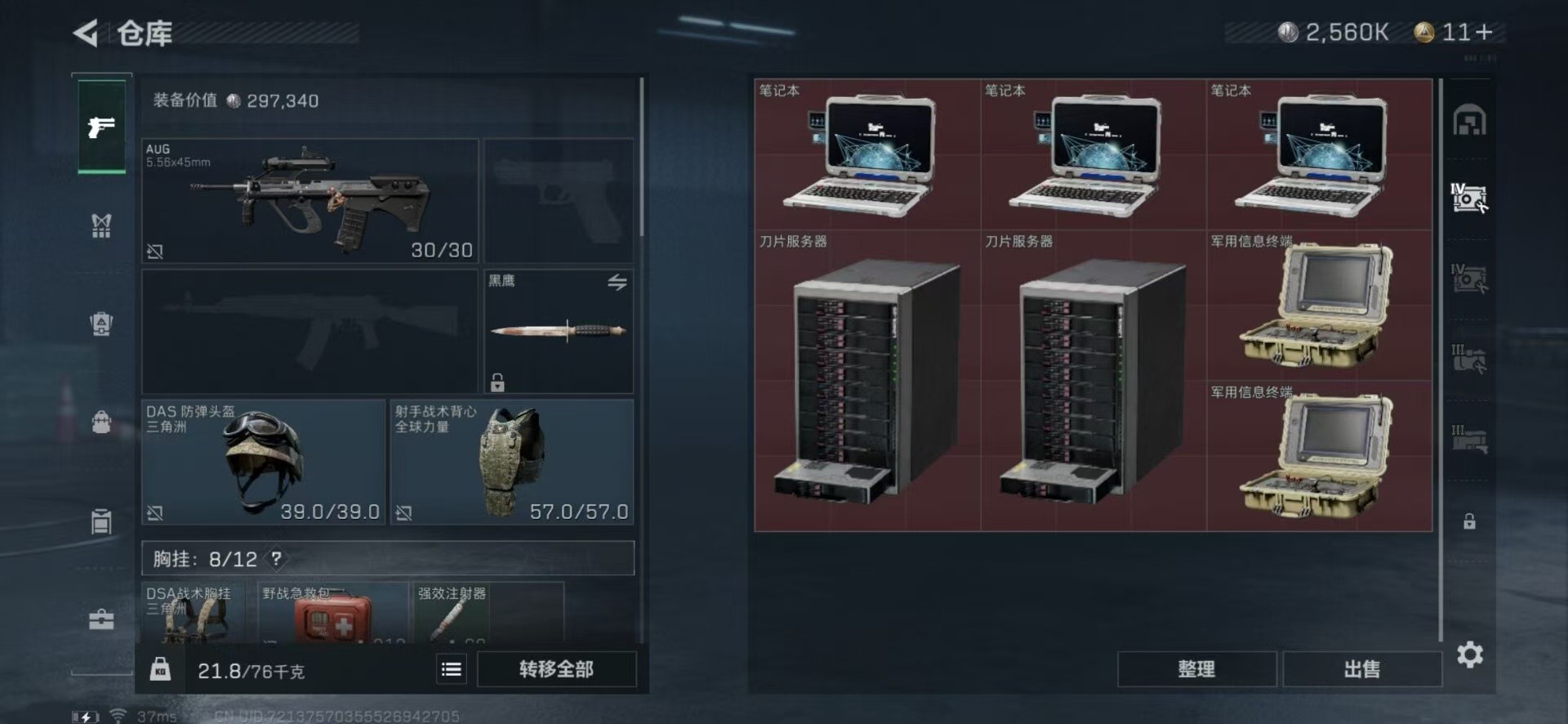This screenshot has height=724, width=1568.
Task: Toggle the no-insure icon on AUG slot
Action: point(154,251)
